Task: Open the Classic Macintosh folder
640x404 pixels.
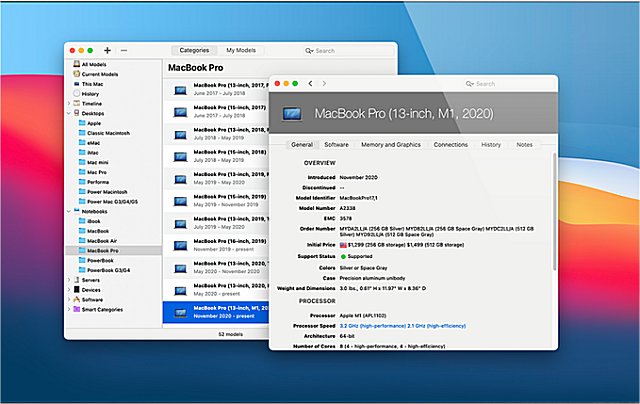Action: (104, 133)
